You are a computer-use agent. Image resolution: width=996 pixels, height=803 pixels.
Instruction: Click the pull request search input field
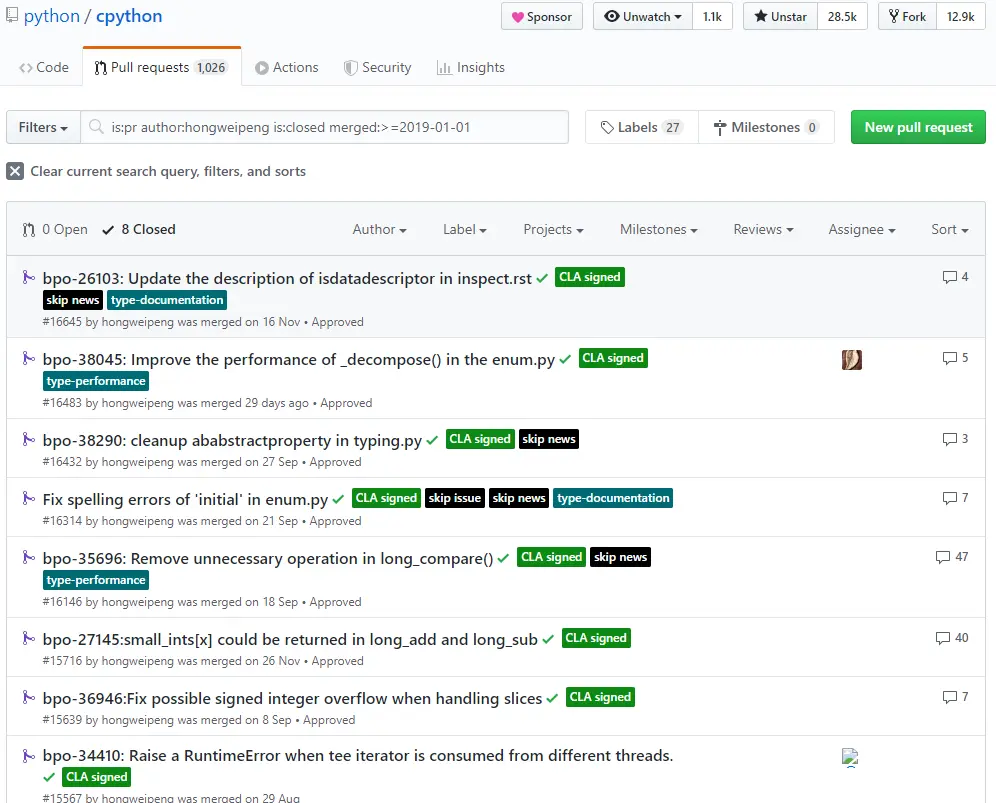[x=325, y=127]
